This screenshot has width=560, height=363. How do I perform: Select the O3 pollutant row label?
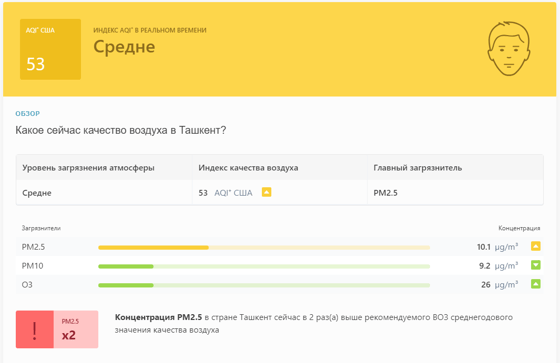(27, 285)
